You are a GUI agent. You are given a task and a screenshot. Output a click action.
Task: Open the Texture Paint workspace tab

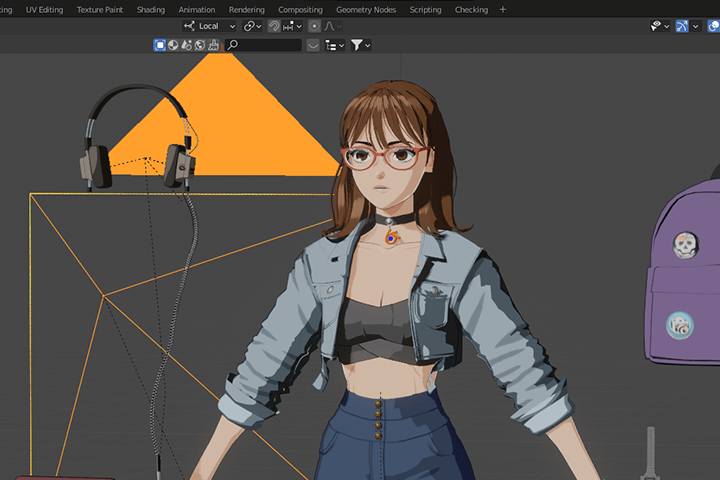point(100,10)
